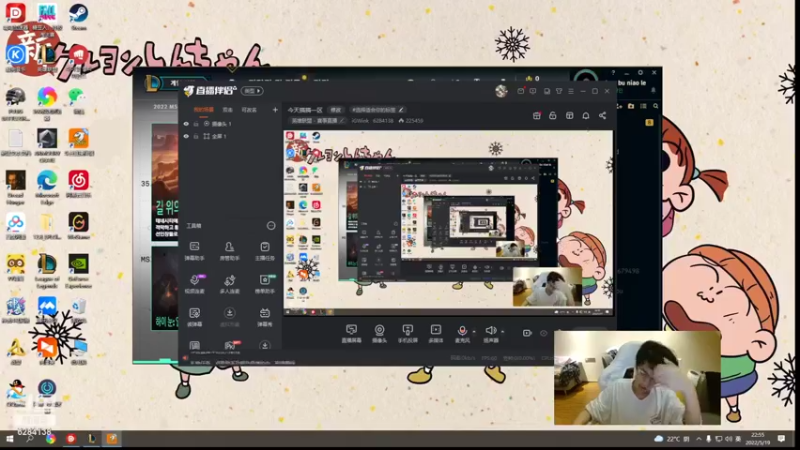Hide the 全屏 1 source with its eye icon
The width and height of the screenshot is (800, 450).
[x=186, y=136]
